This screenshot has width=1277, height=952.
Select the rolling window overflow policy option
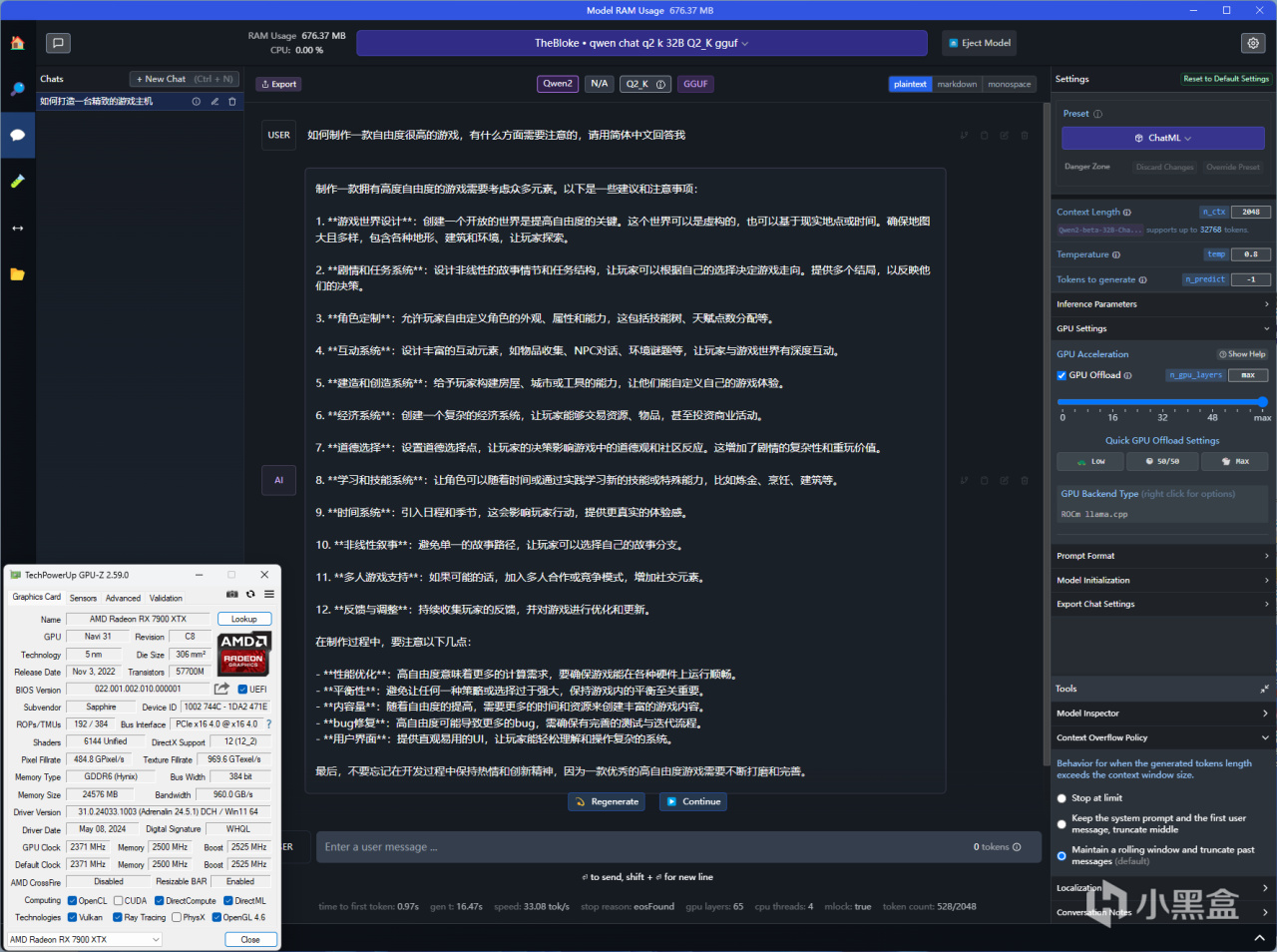1062,856
